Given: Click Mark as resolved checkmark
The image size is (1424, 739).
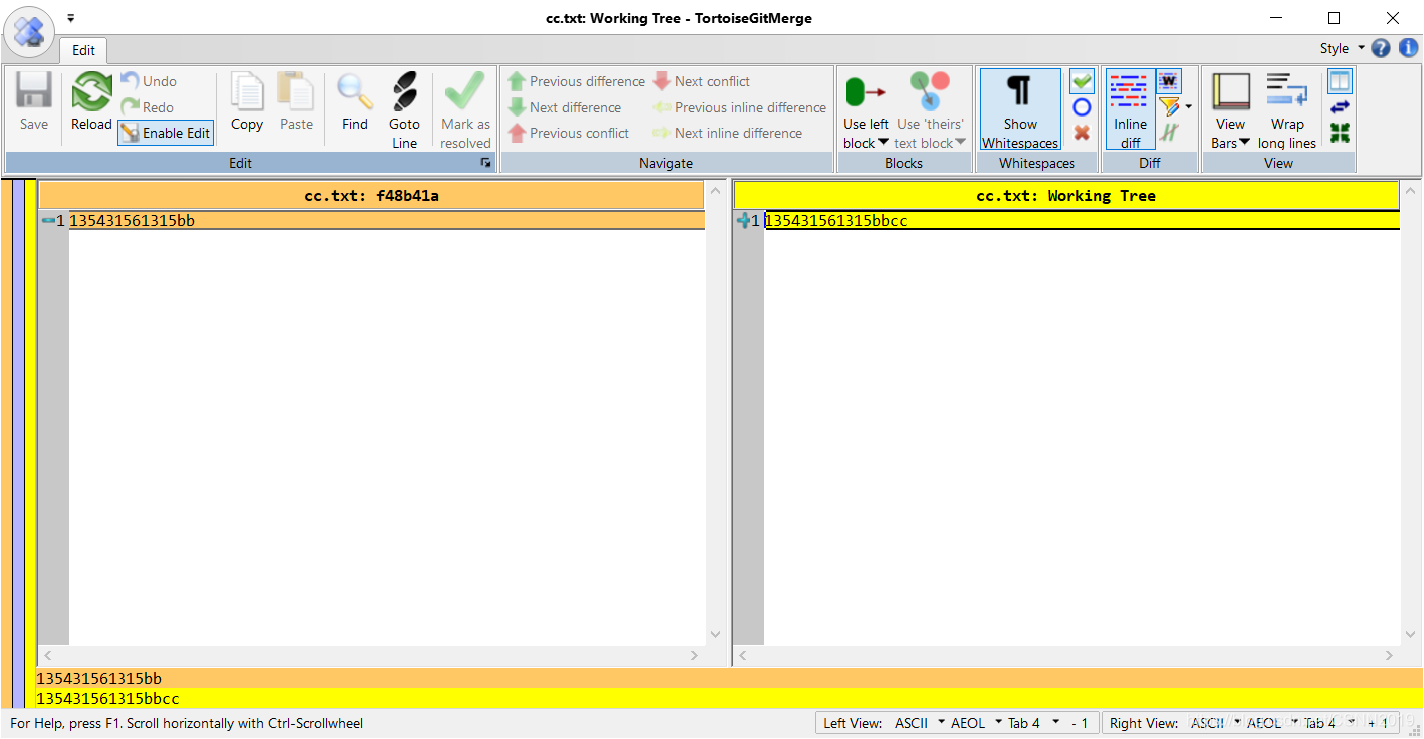Looking at the screenshot, I should [465, 92].
